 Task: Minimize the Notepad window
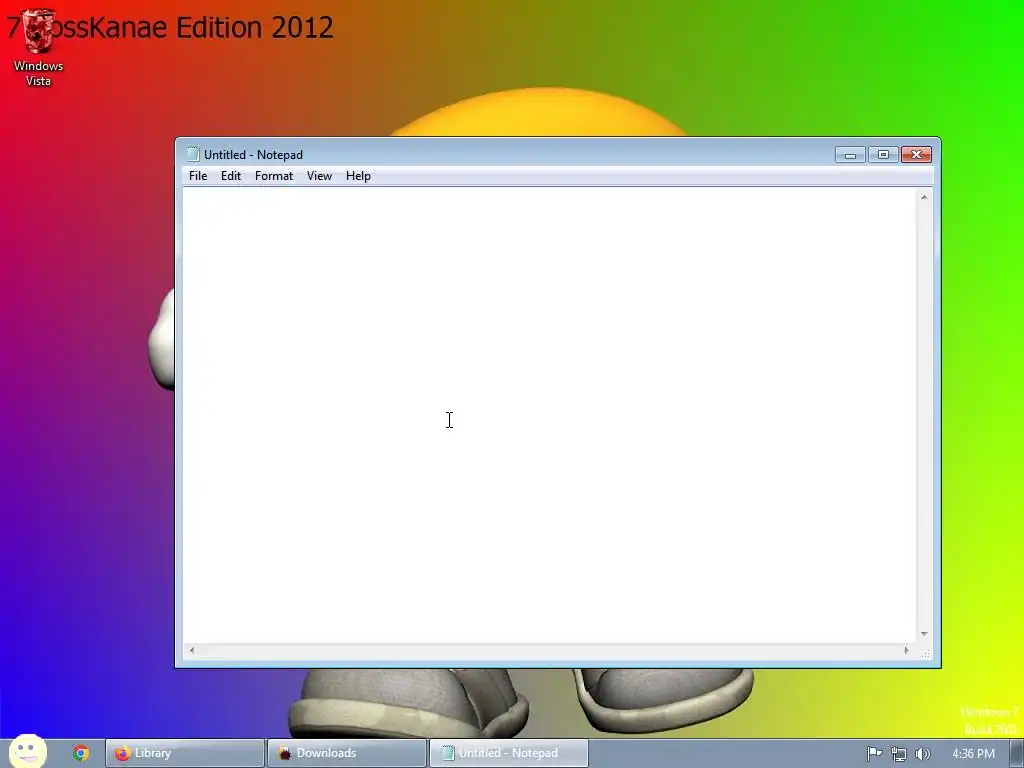pyautogui.click(x=850, y=155)
